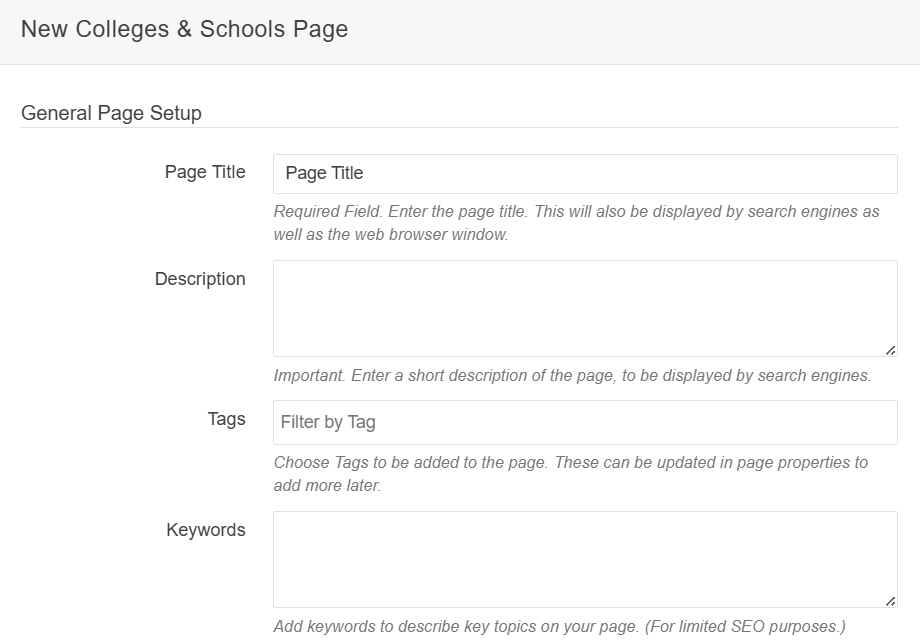Grab the Description box resize handle
The height and width of the screenshot is (641, 920).
(890, 350)
